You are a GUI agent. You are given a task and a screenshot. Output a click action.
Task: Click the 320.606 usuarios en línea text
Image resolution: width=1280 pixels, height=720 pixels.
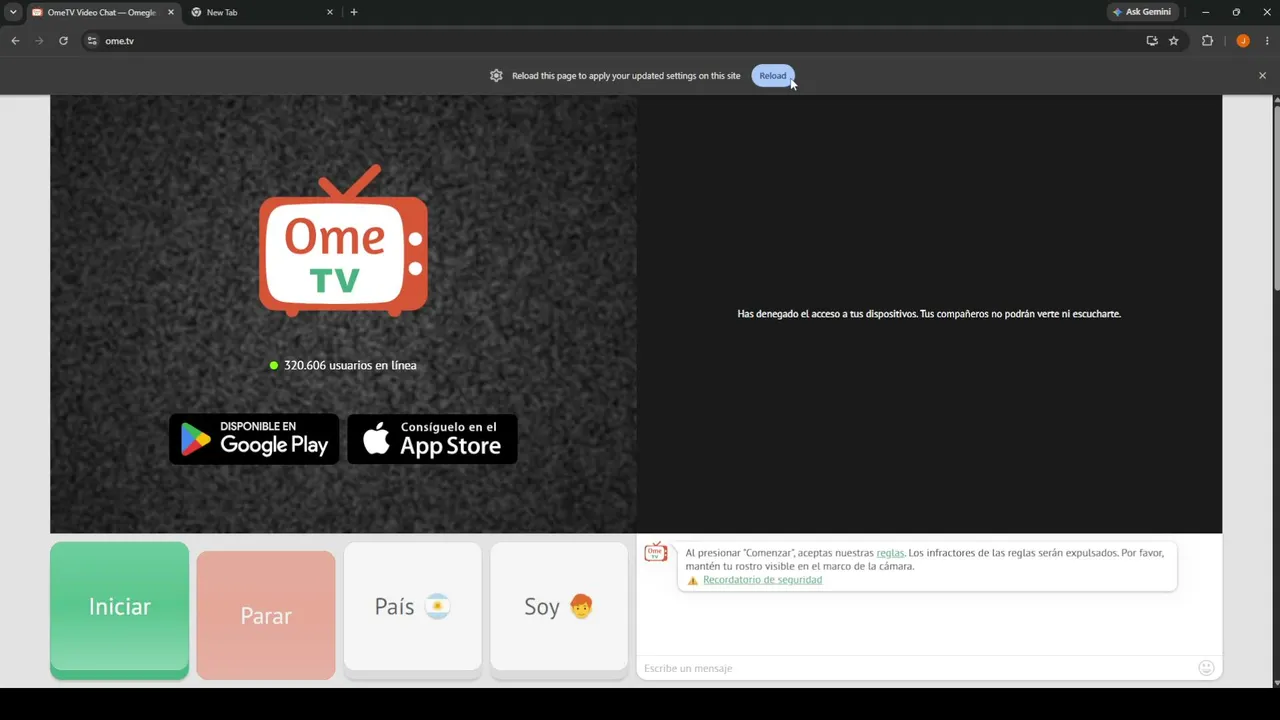[x=350, y=365]
